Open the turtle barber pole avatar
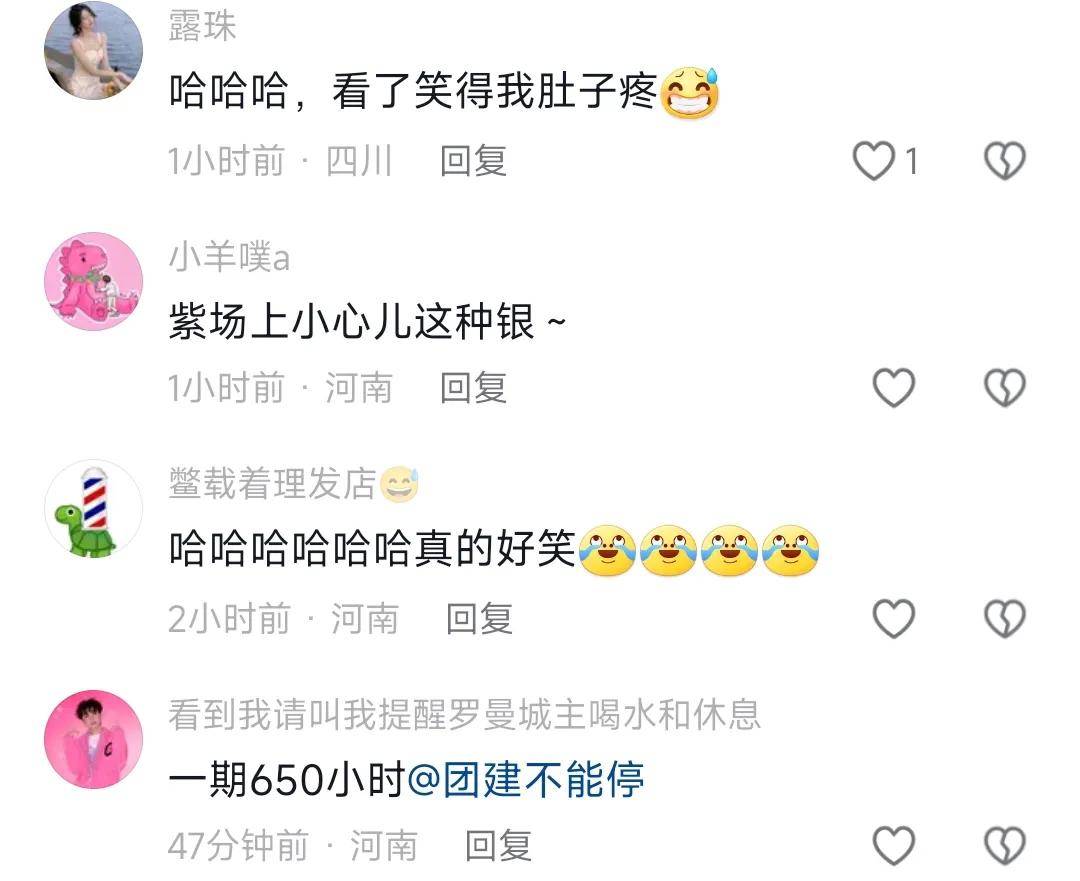 point(94,509)
